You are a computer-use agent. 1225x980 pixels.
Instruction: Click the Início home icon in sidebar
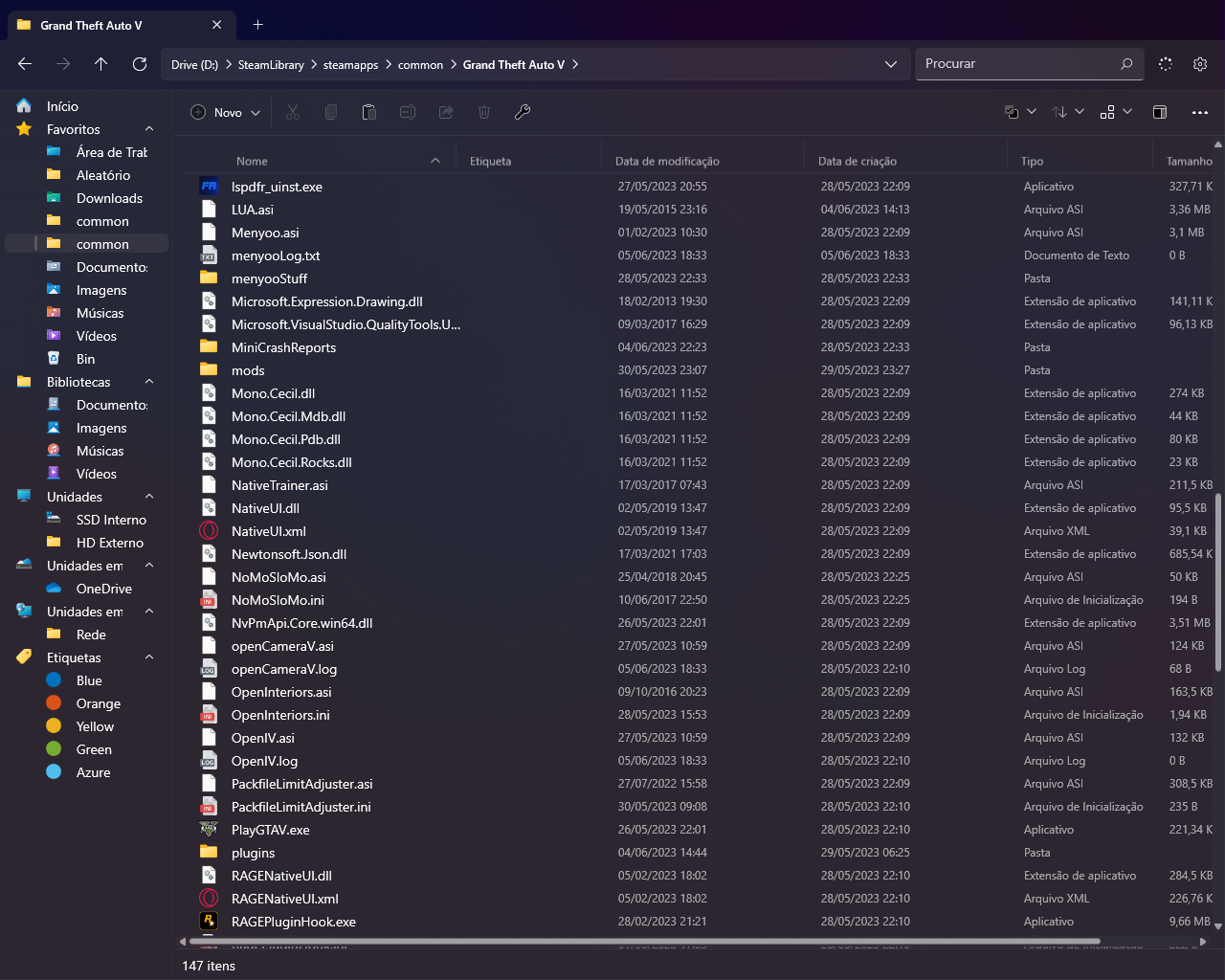pos(24,106)
